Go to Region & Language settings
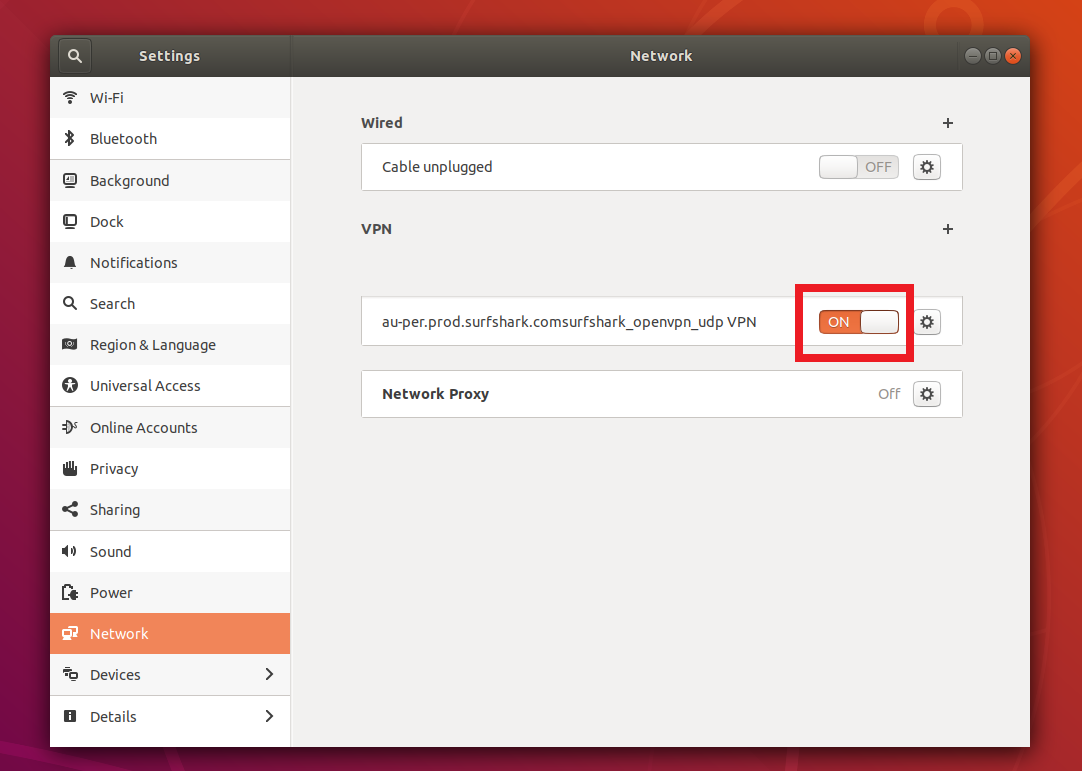The height and width of the screenshot is (771, 1082). (152, 345)
